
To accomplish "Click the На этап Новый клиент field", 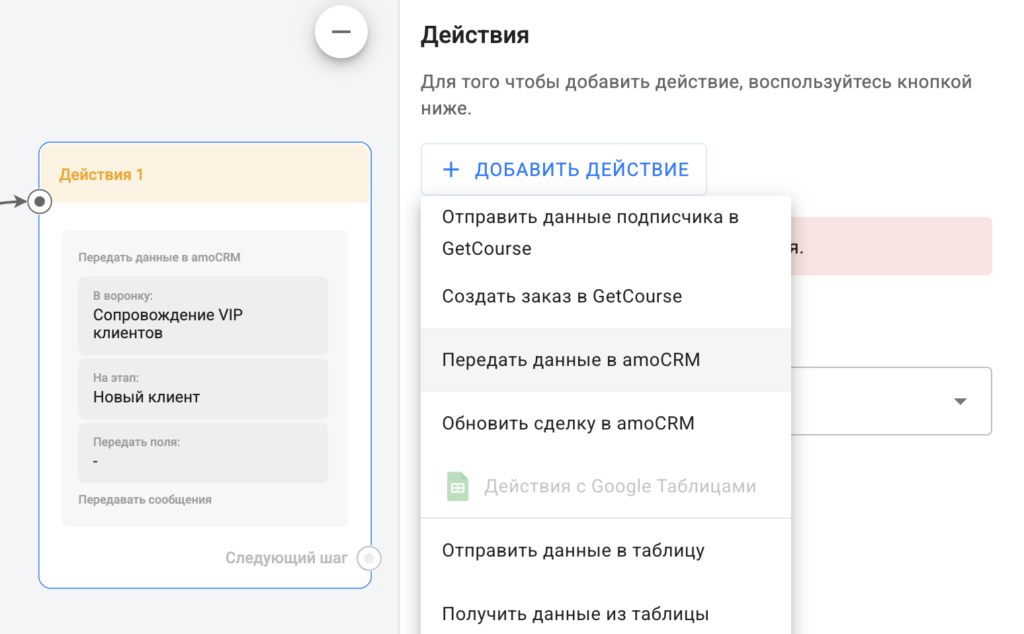I will (204, 388).
